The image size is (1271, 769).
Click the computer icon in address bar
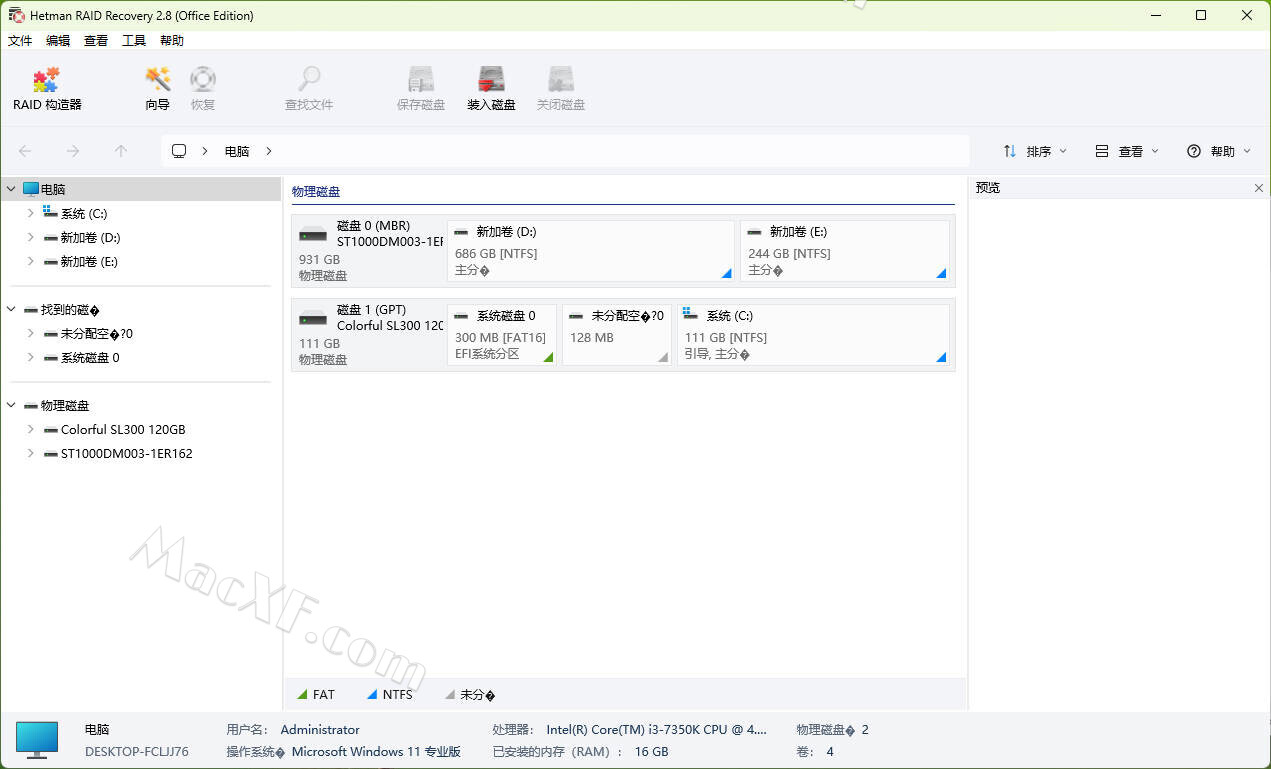(179, 151)
